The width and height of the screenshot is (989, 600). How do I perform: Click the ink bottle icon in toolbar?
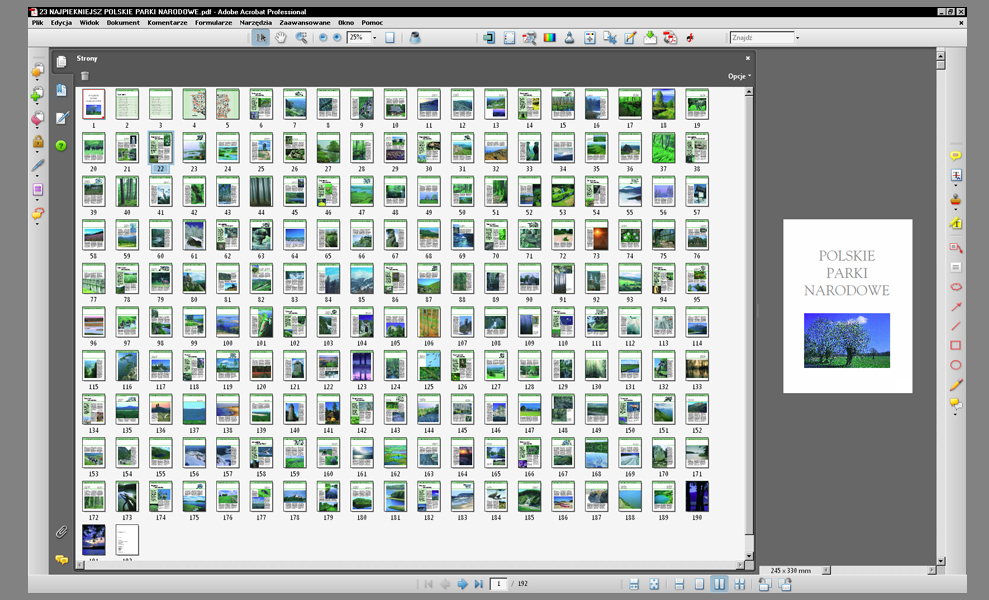(x=415, y=38)
